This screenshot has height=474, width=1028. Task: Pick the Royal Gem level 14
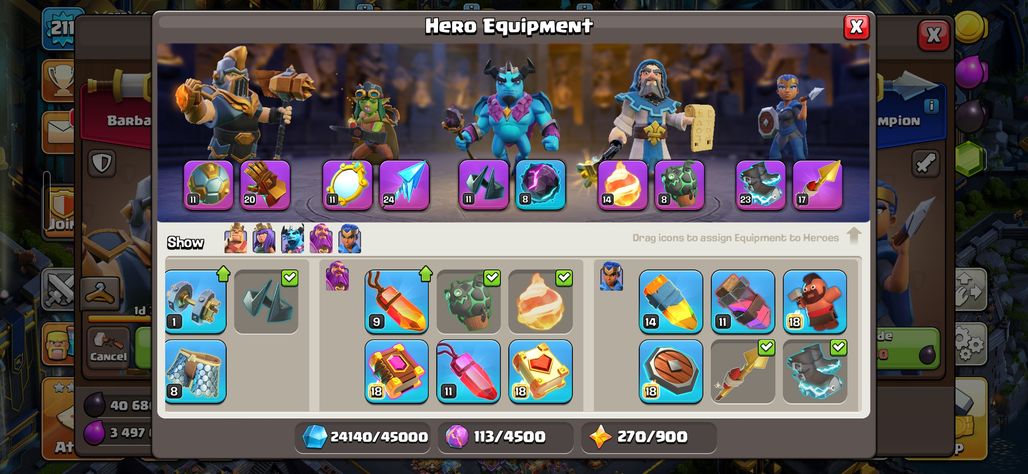pos(671,302)
